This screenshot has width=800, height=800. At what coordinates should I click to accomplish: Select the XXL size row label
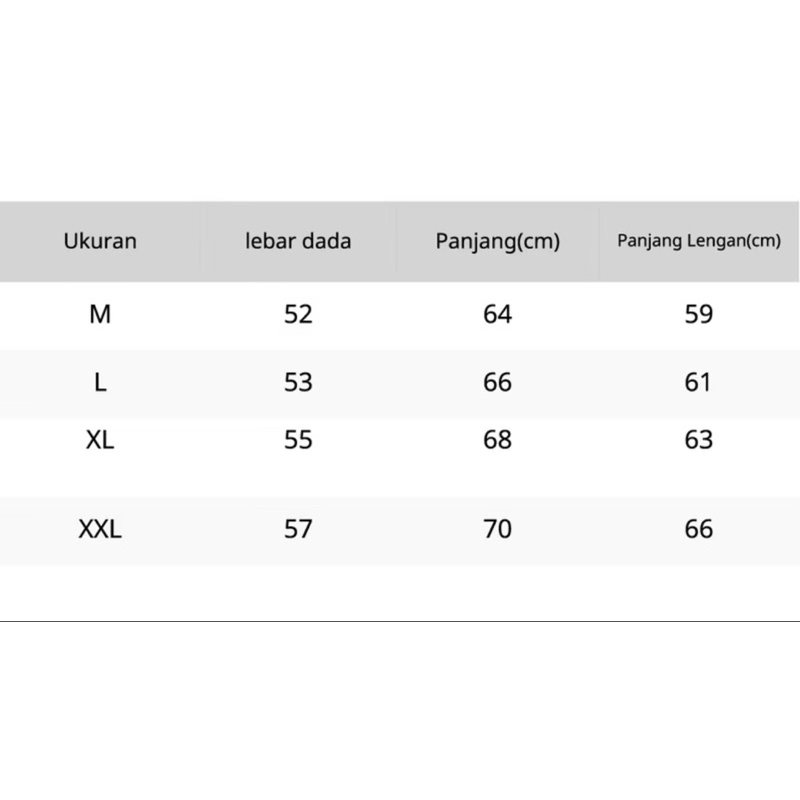100,529
